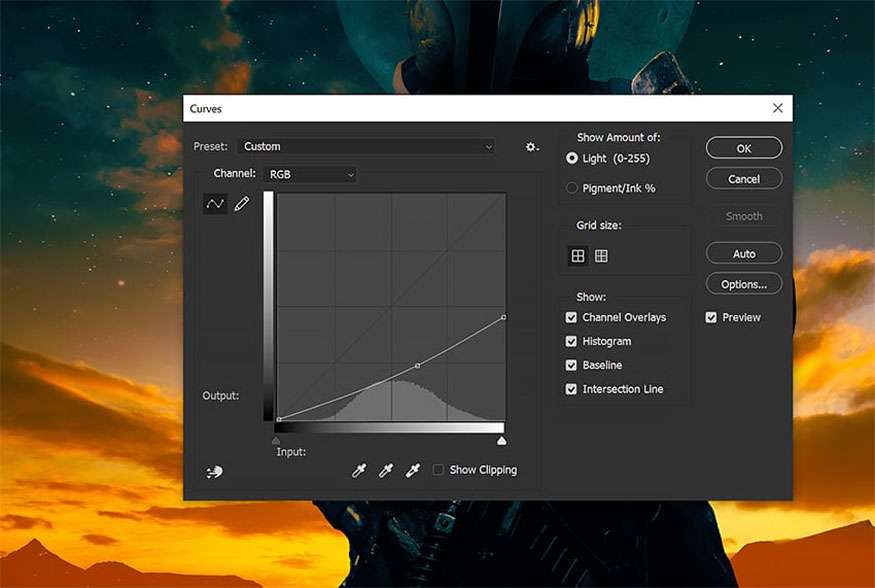The width and height of the screenshot is (875, 588).
Task: Click the white point input slider triangle
Action: tap(502, 441)
